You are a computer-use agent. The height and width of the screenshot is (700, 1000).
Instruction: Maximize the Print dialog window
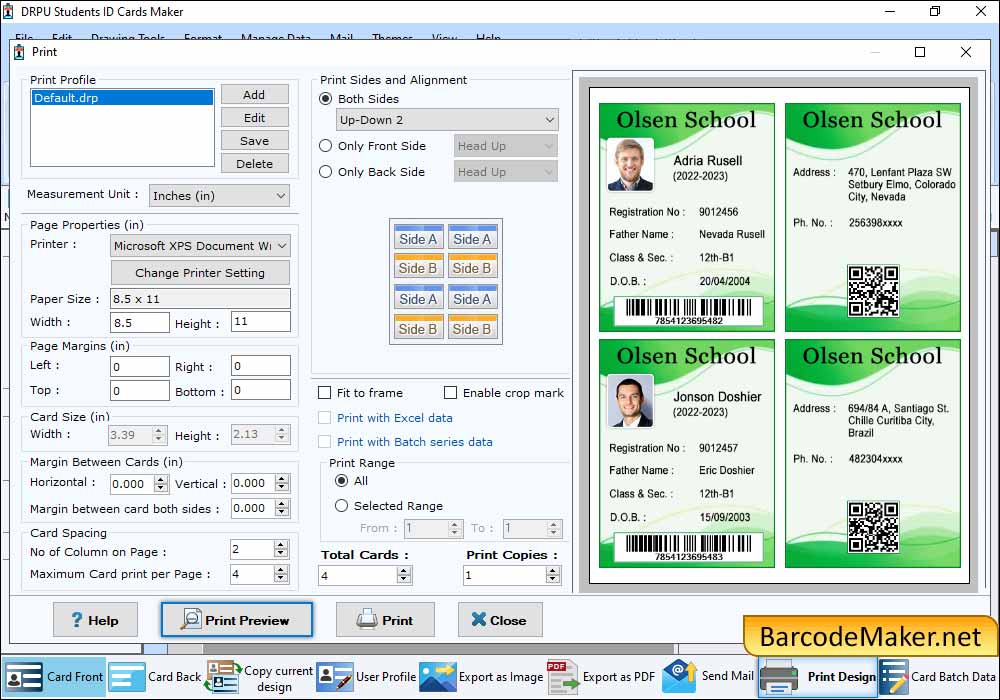920,52
